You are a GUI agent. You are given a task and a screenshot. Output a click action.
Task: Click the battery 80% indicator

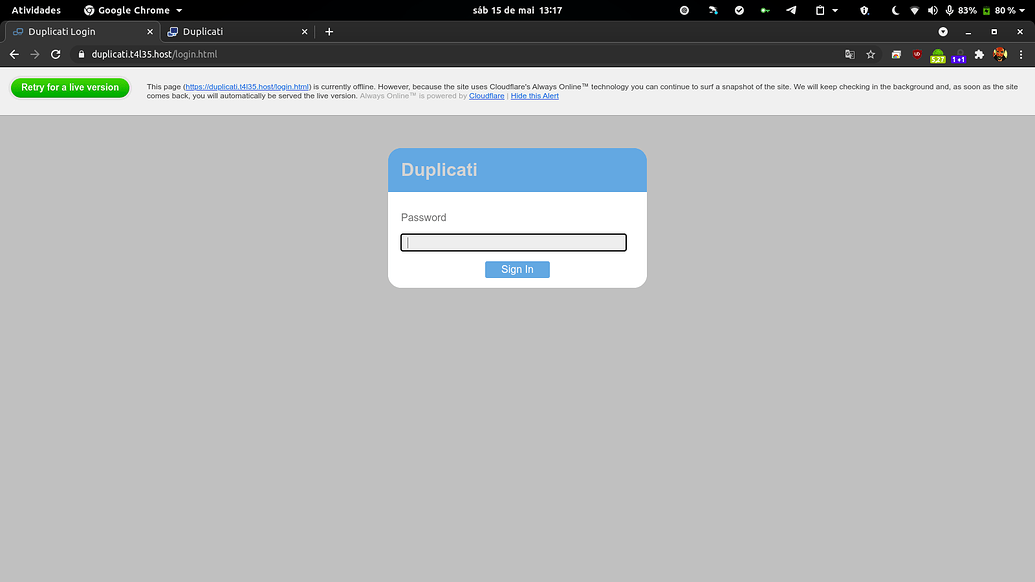tap(999, 11)
